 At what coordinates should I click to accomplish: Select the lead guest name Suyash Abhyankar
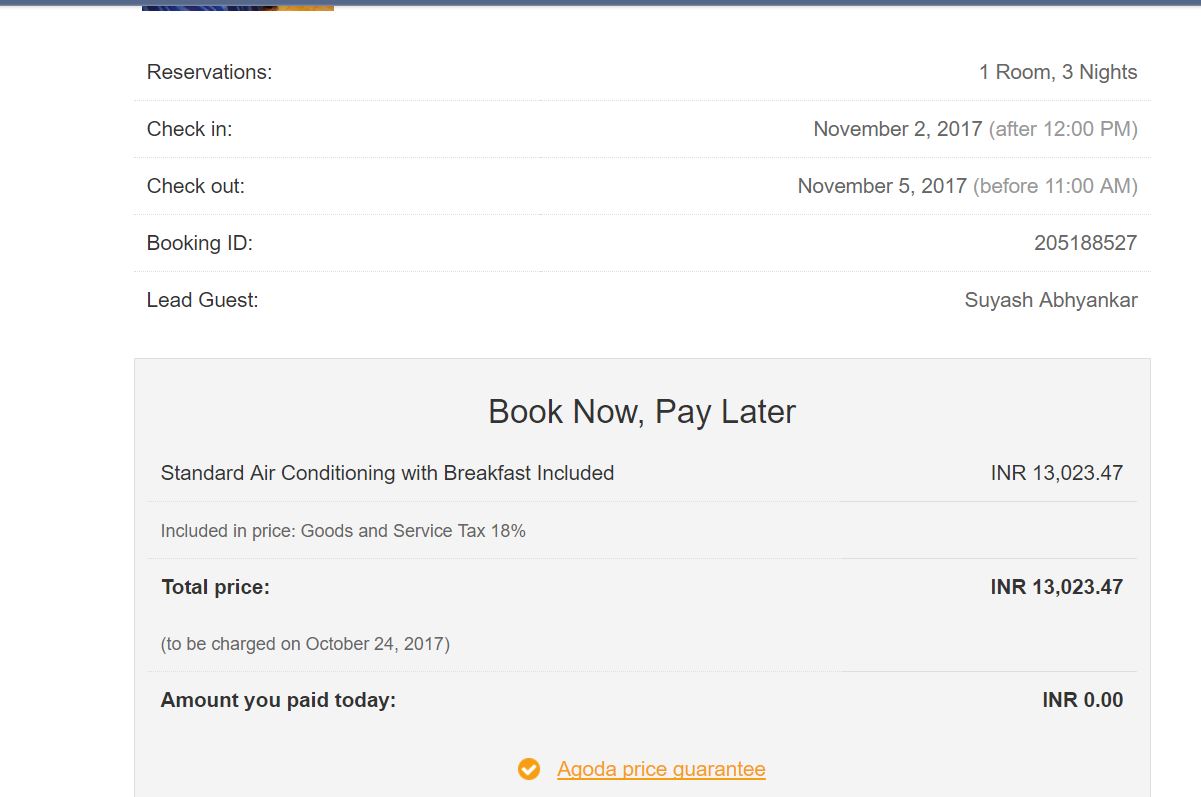point(1050,300)
